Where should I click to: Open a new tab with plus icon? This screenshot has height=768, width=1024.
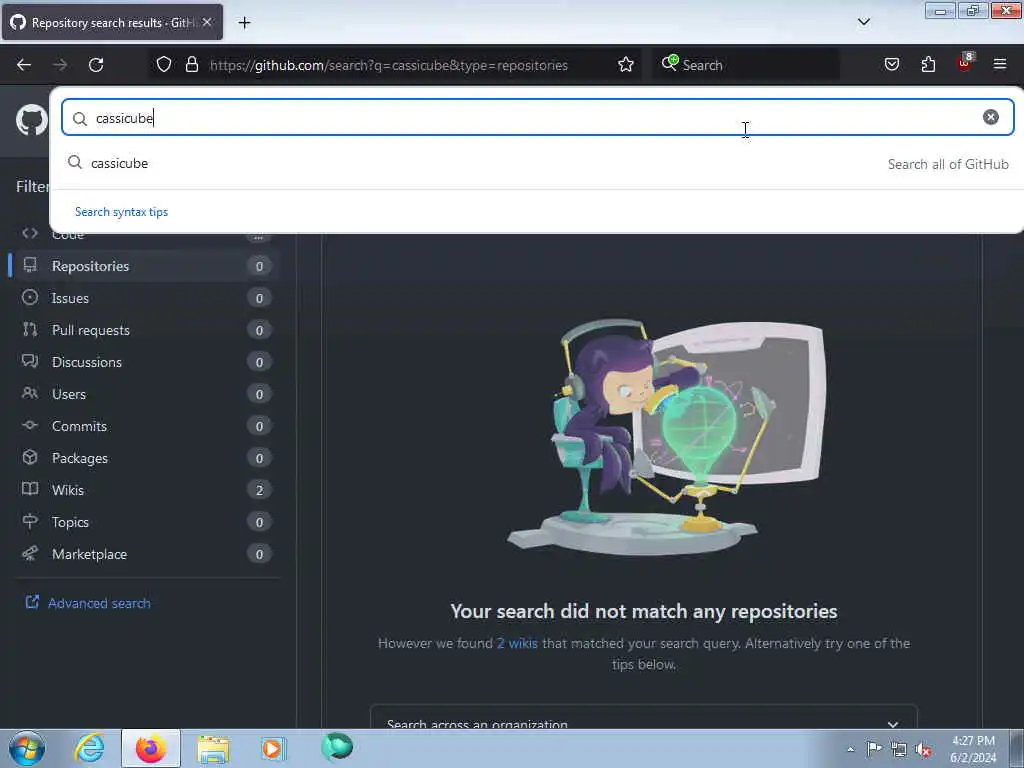(244, 23)
